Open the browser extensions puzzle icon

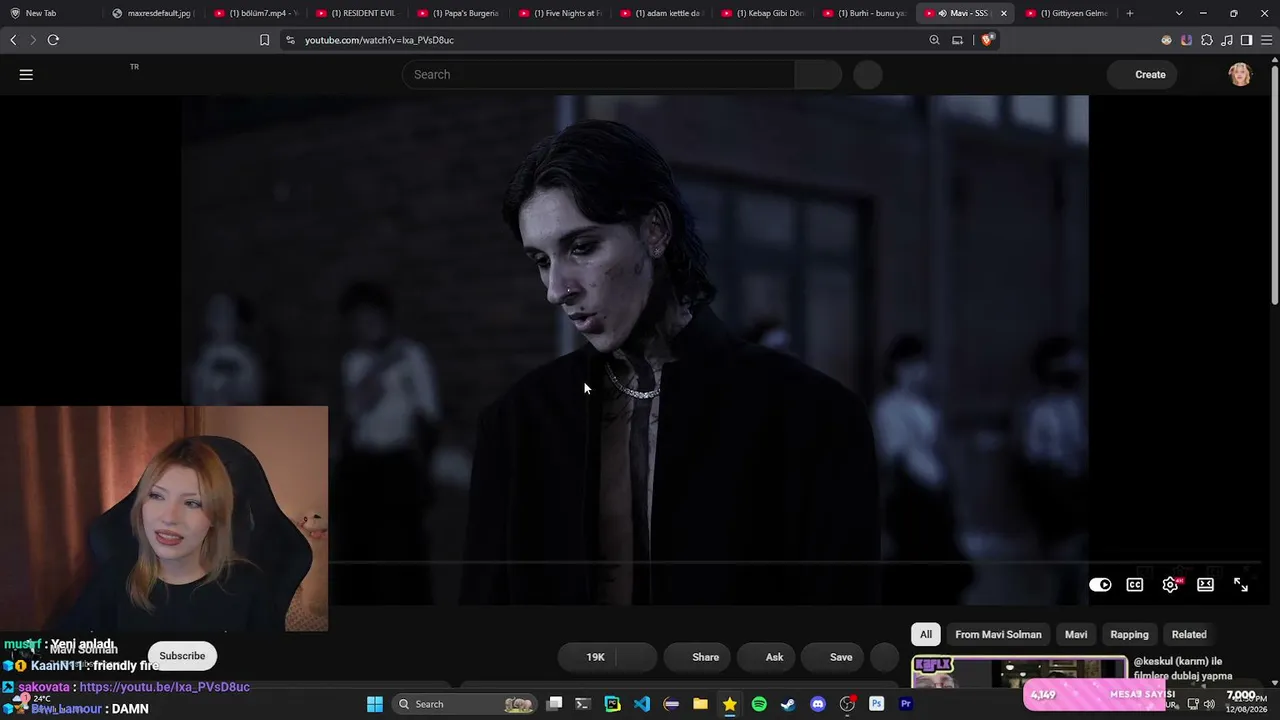pyautogui.click(x=1207, y=40)
